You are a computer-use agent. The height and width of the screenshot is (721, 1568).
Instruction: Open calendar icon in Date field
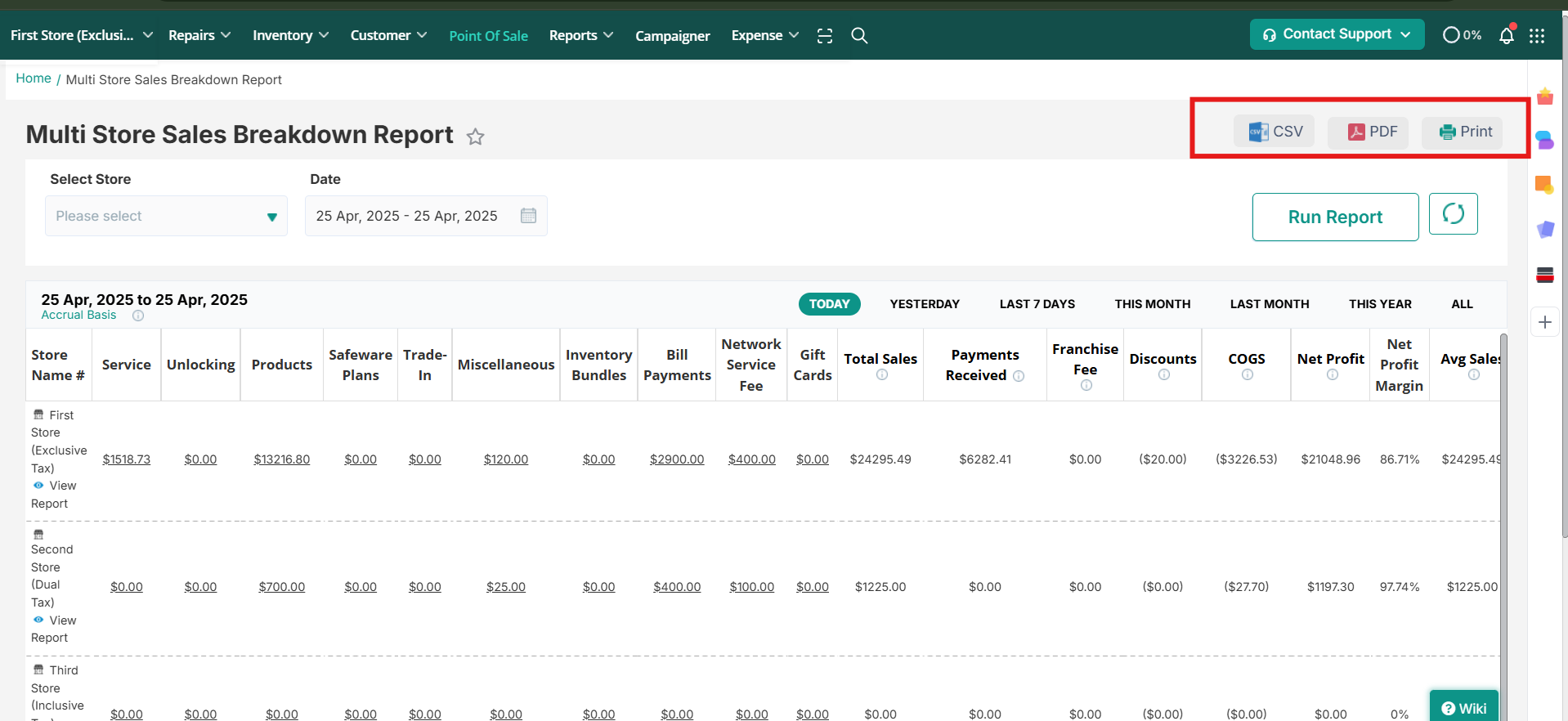pyautogui.click(x=528, y=216)
